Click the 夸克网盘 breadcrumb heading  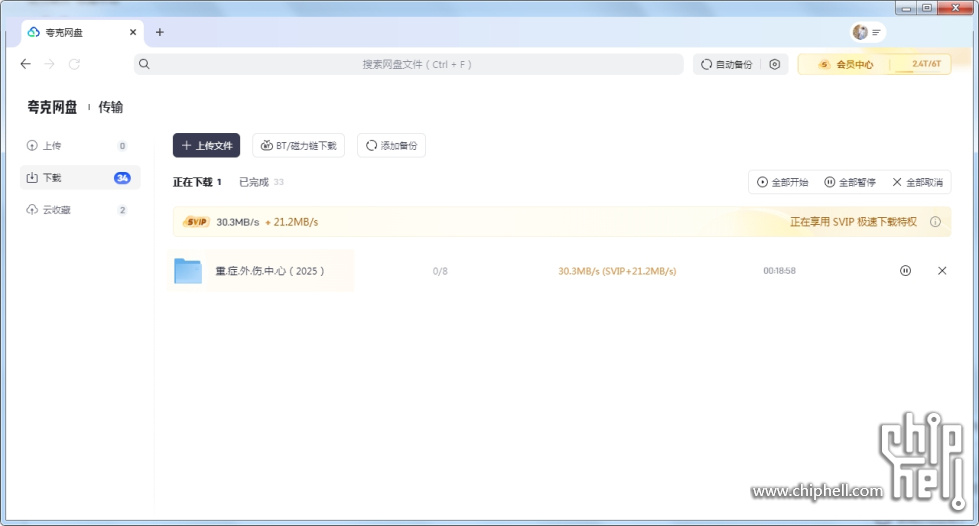pos(52,107)
